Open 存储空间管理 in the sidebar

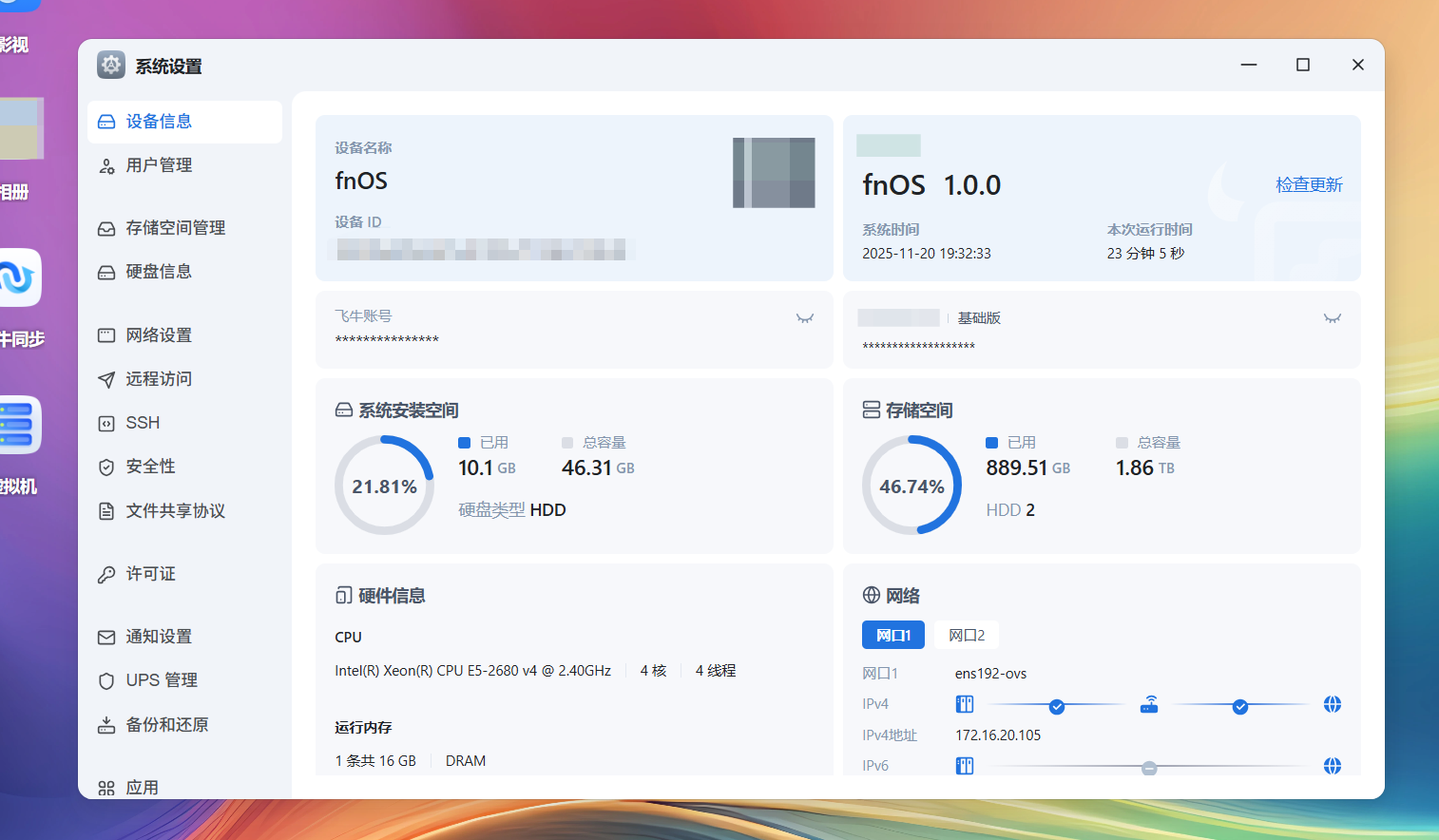tap(175, 228)
